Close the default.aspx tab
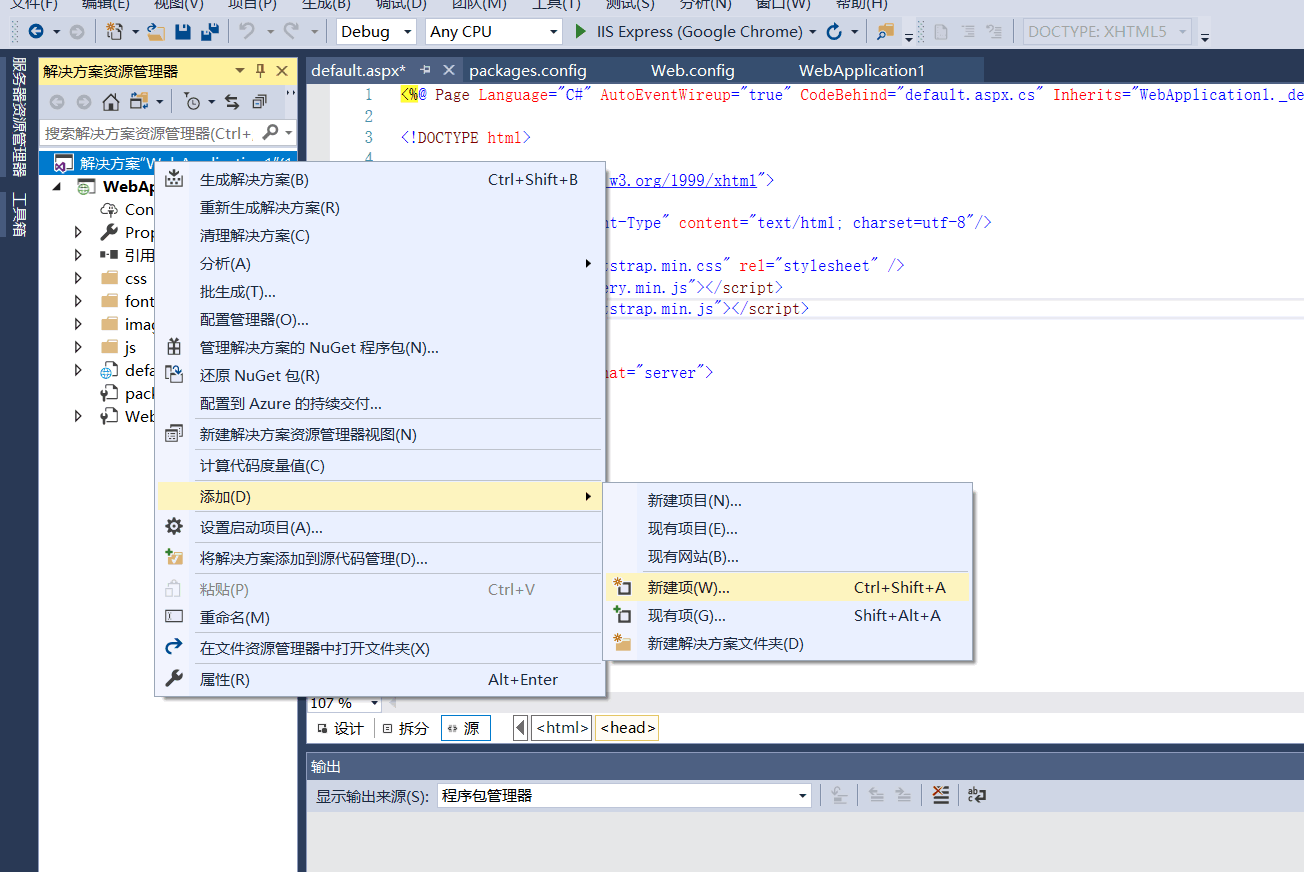 (449, 70)
